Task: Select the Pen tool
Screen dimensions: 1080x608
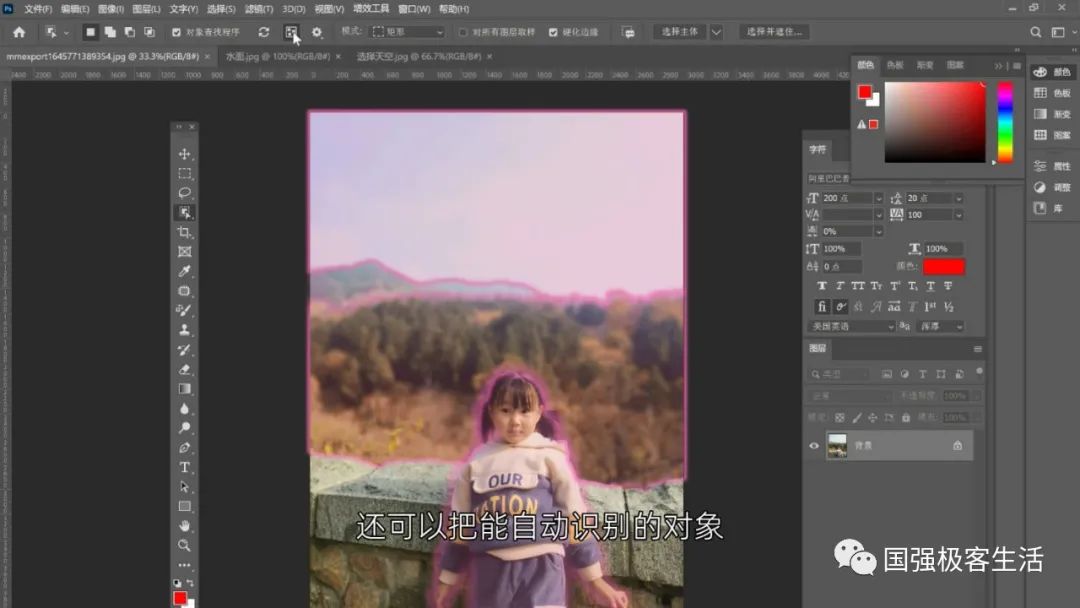Action: (185, 448)
